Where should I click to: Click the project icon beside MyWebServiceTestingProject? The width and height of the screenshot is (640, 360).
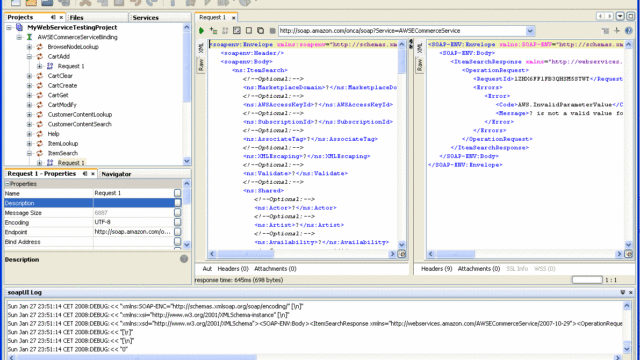19,27
